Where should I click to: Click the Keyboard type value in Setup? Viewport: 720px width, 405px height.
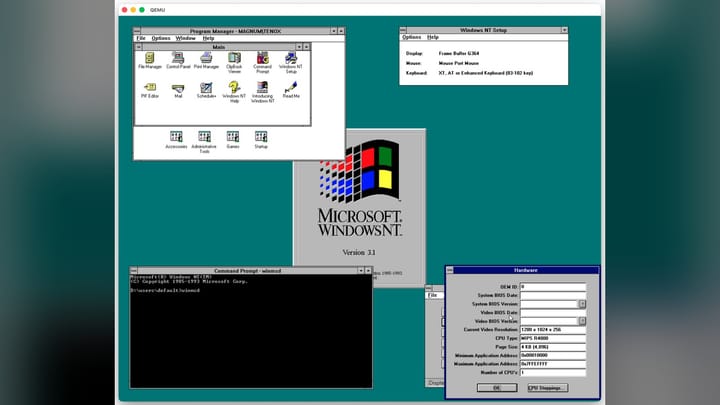tap(486, 73)
